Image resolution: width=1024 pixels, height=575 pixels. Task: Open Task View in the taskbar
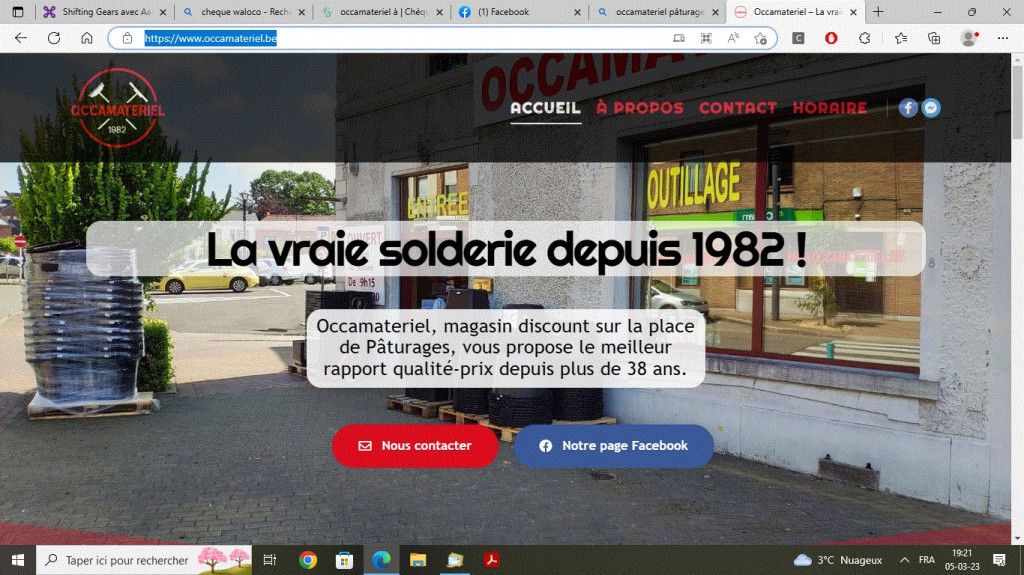tap(269, 560)
